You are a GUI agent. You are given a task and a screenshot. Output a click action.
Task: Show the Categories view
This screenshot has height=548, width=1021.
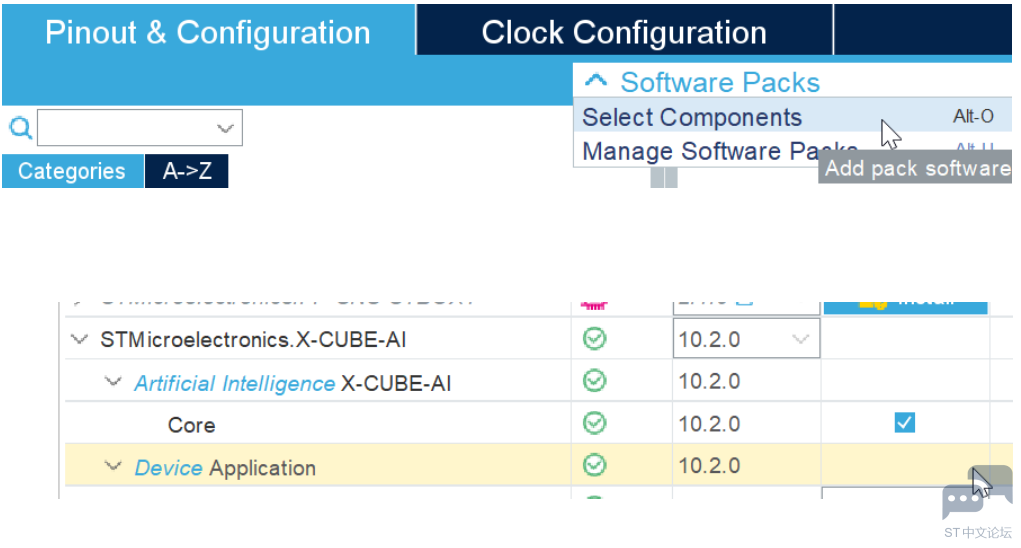[x=72, y=171]
